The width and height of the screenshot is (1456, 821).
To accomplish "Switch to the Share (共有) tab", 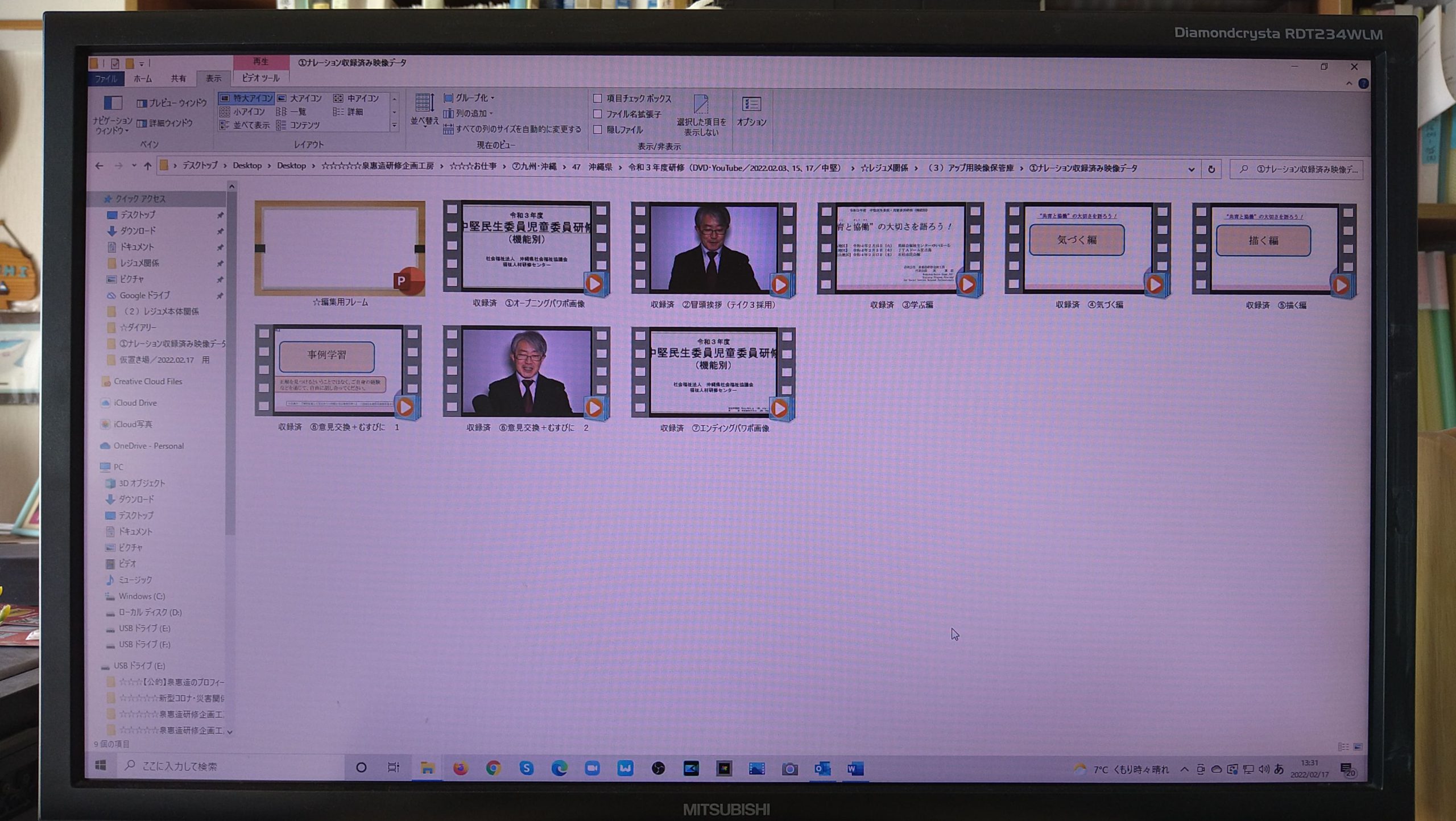I will point(179,79).
